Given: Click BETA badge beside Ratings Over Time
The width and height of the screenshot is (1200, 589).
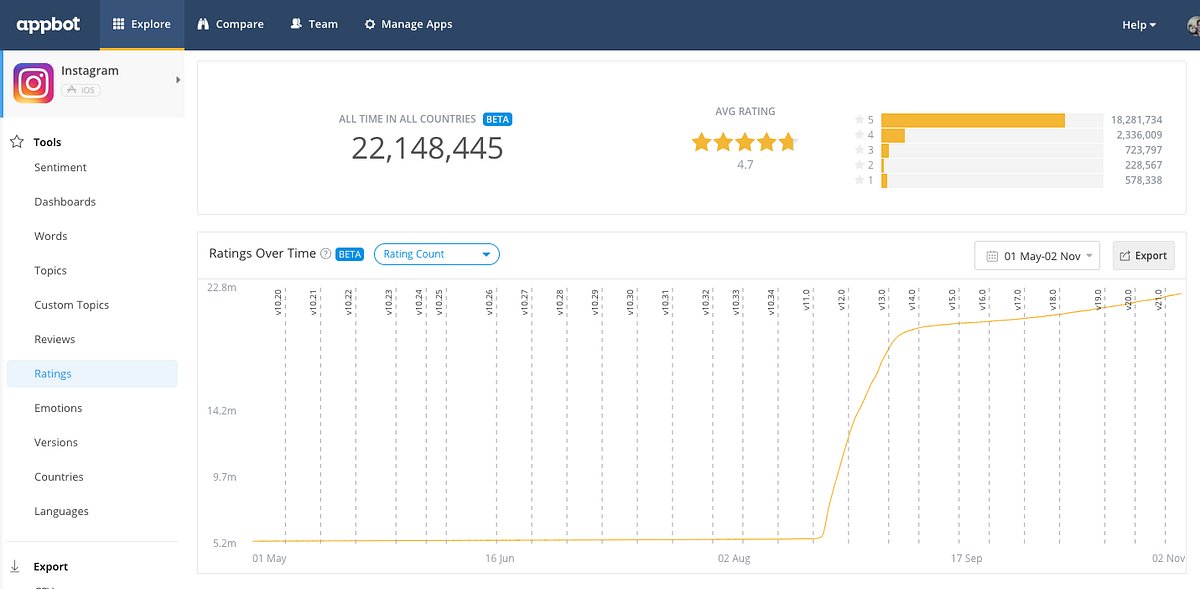Looking at the screenshot, I should point(350,254).
